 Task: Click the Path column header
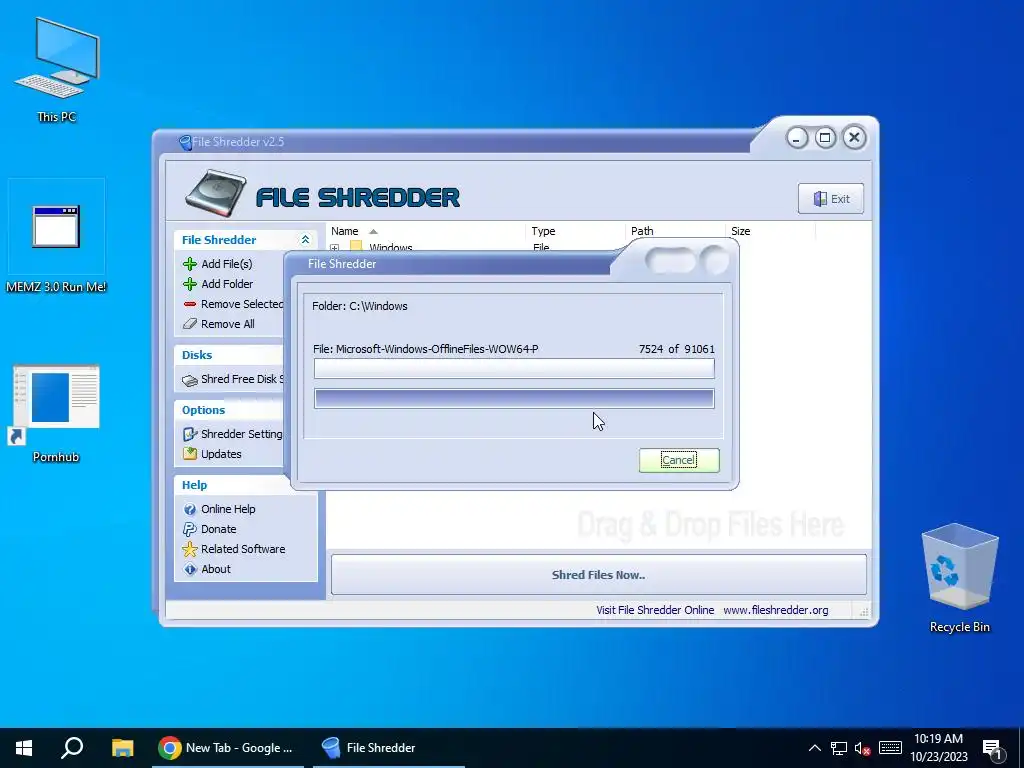(x=675, y=231)
